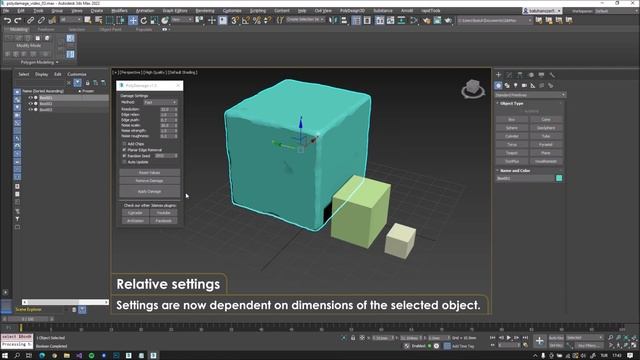Click the Render Production teapot icon

(x=448, y=20)
